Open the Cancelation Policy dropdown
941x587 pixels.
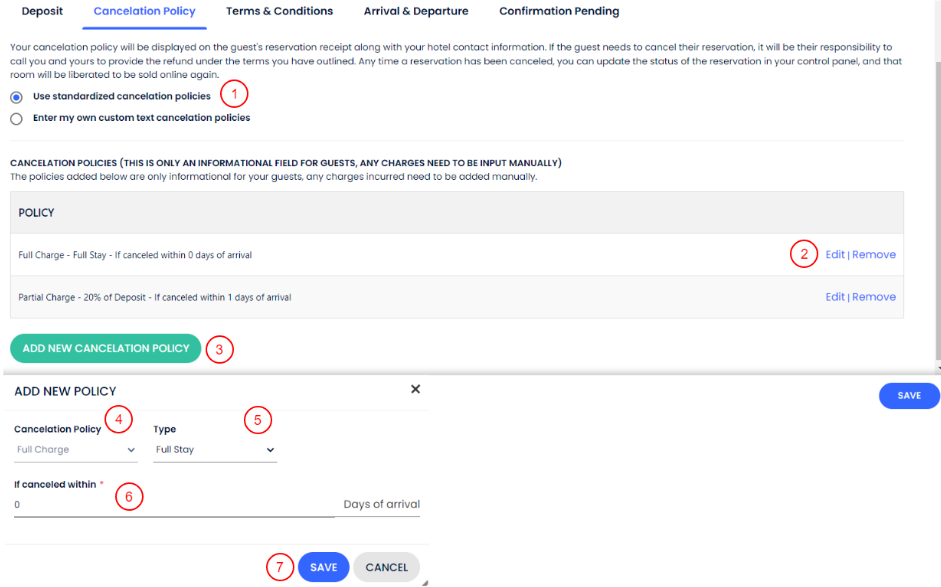tap(76, 450)
